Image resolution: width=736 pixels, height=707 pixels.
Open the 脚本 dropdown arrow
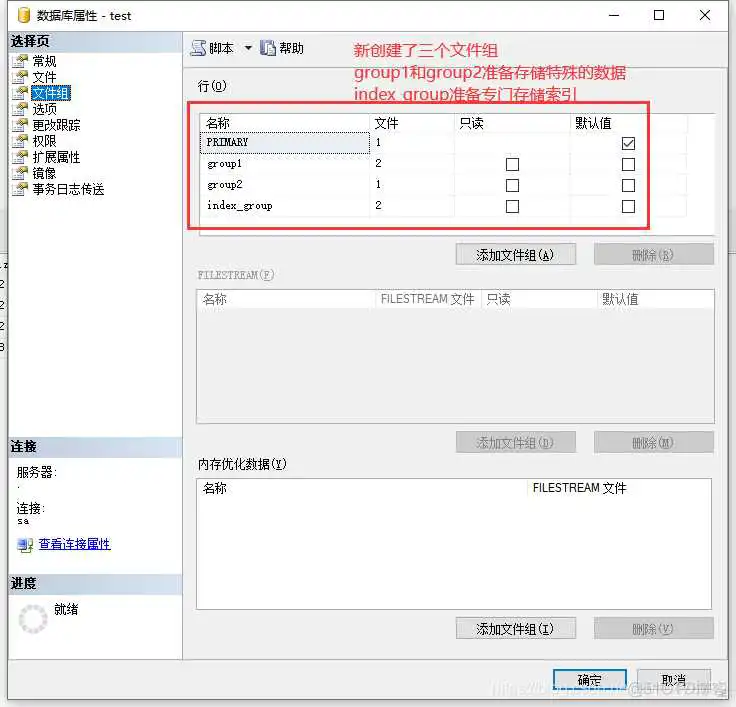click(248, 48)
